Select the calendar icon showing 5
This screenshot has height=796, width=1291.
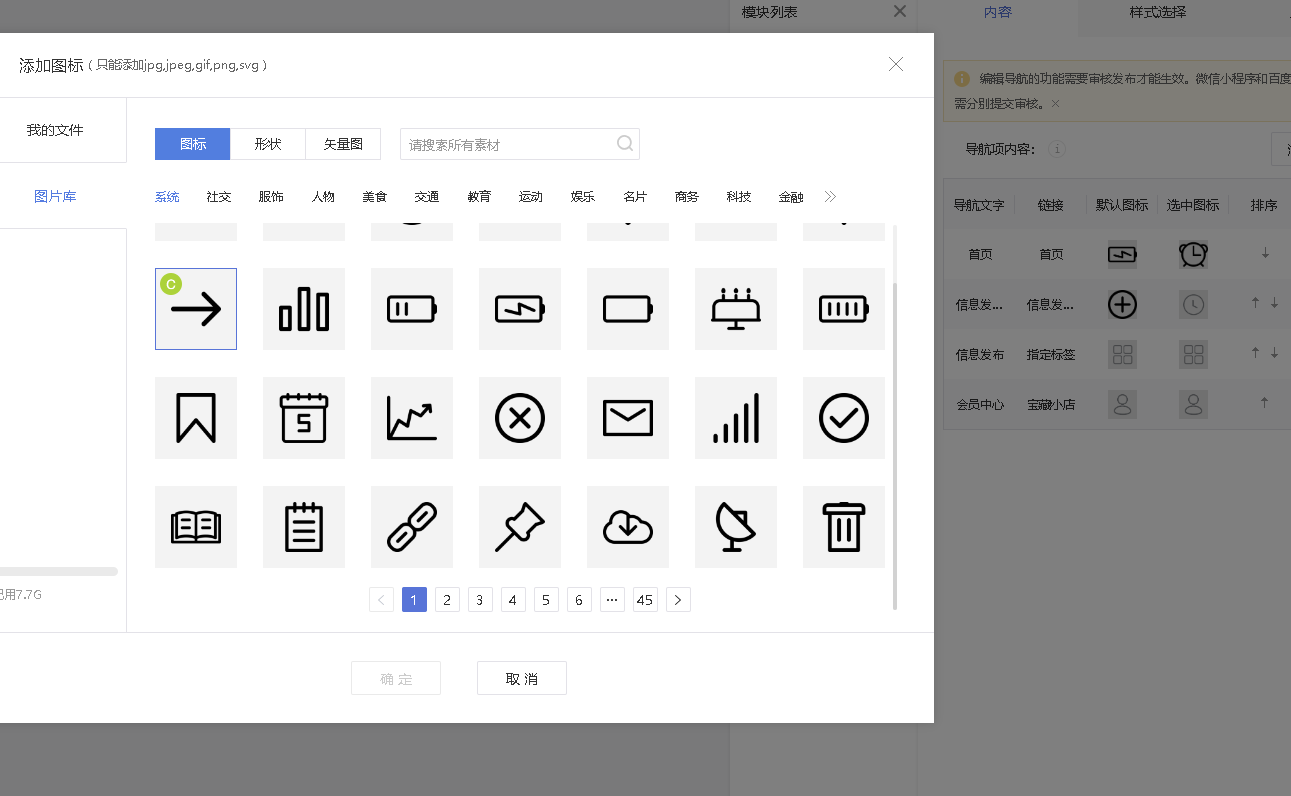(304, 418)
